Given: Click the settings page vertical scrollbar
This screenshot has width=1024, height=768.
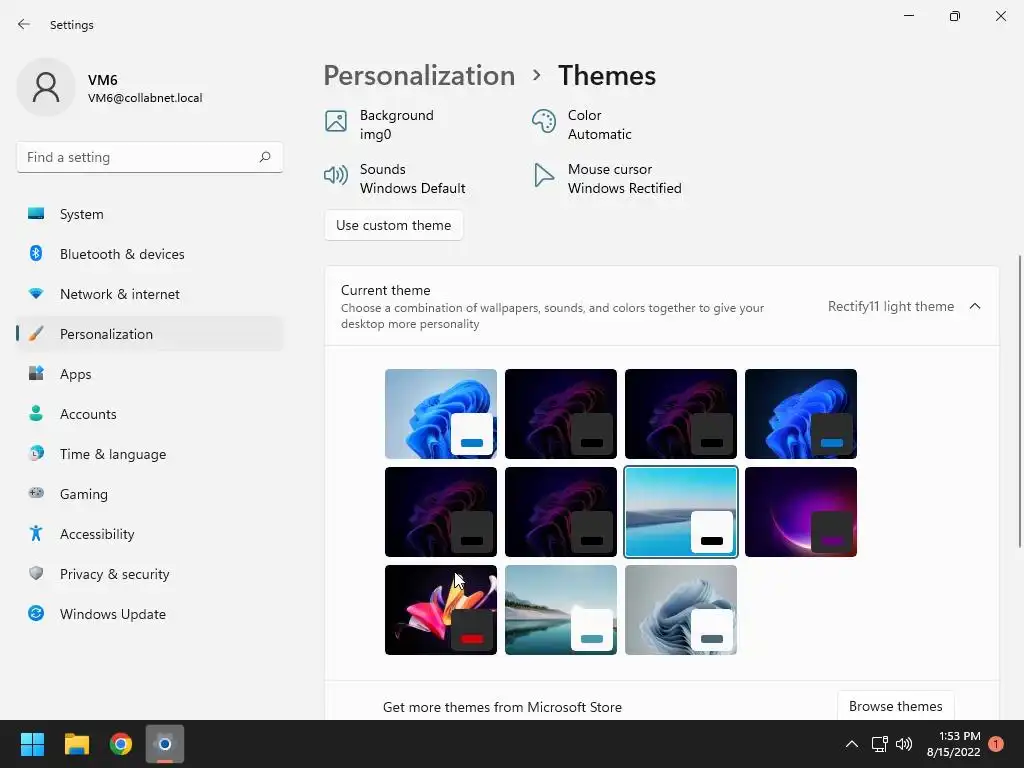Looking at the screenshot, I should pos(1019,401).
